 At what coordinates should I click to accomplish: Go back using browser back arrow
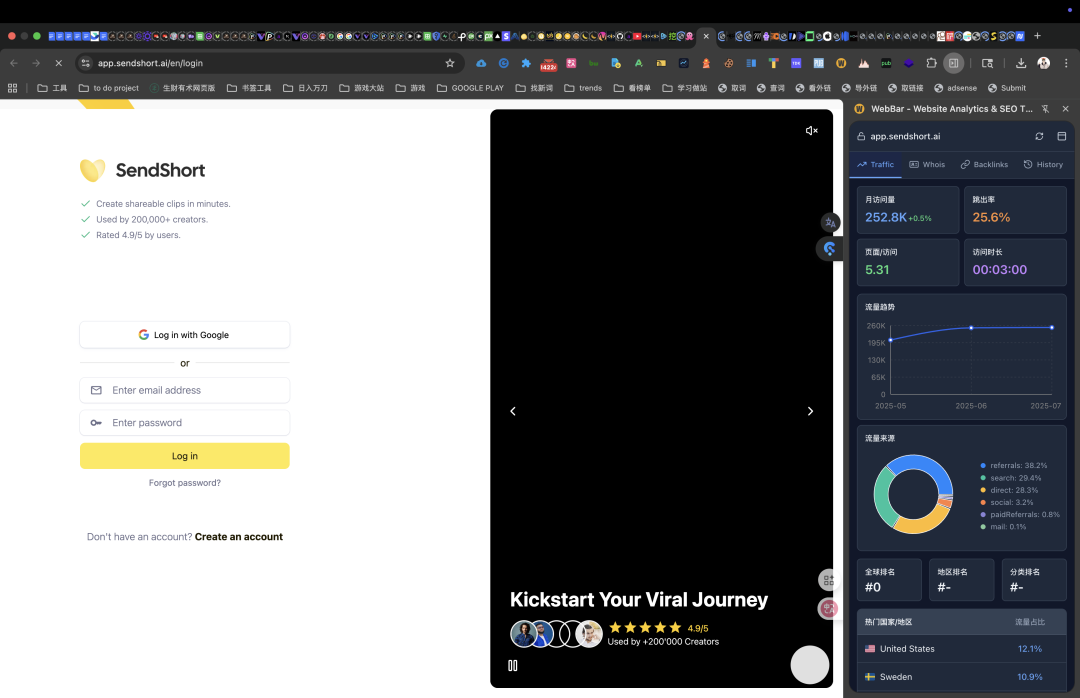point(14,63)
